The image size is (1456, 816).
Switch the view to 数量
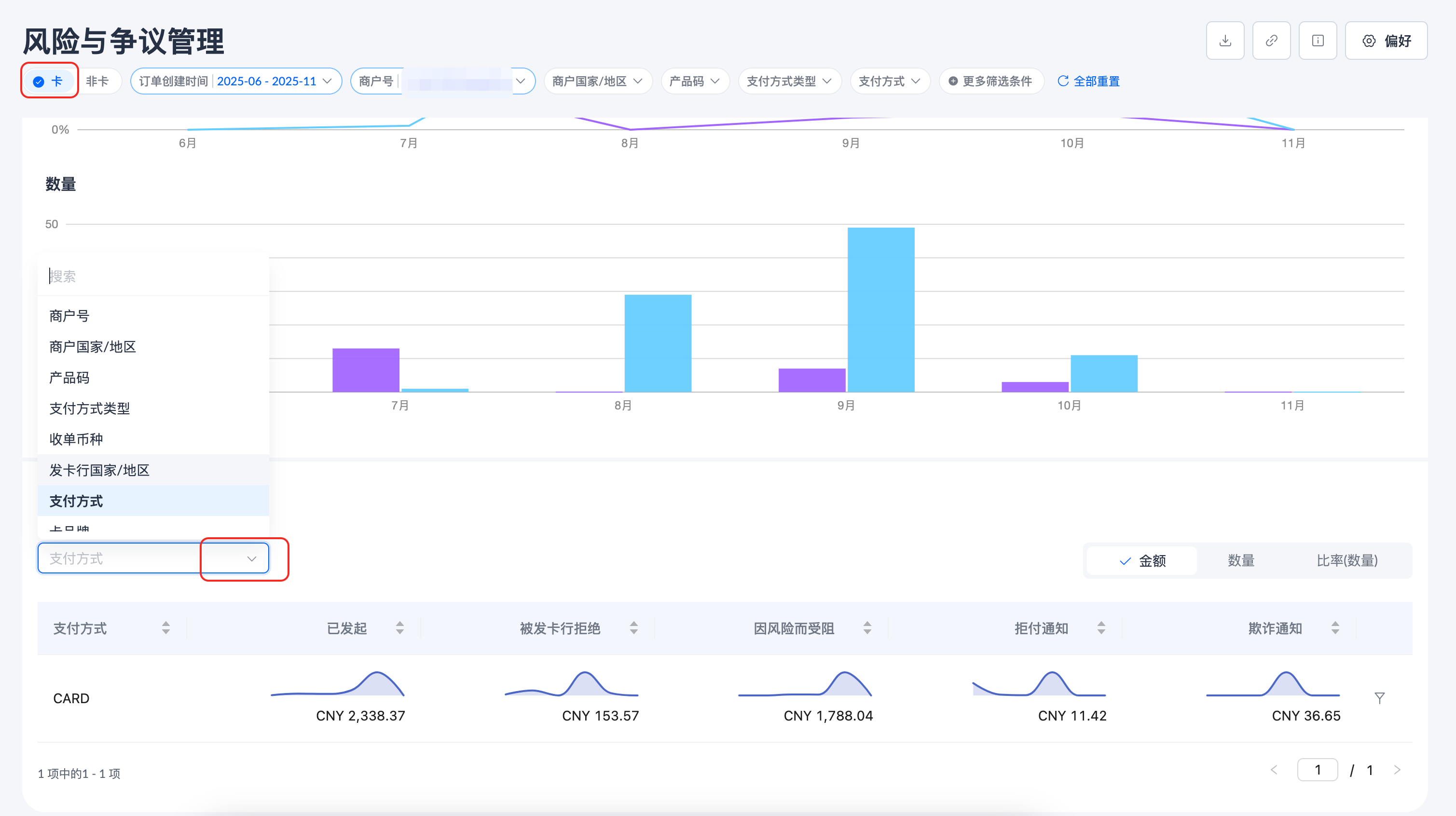tap(1241, 560)
